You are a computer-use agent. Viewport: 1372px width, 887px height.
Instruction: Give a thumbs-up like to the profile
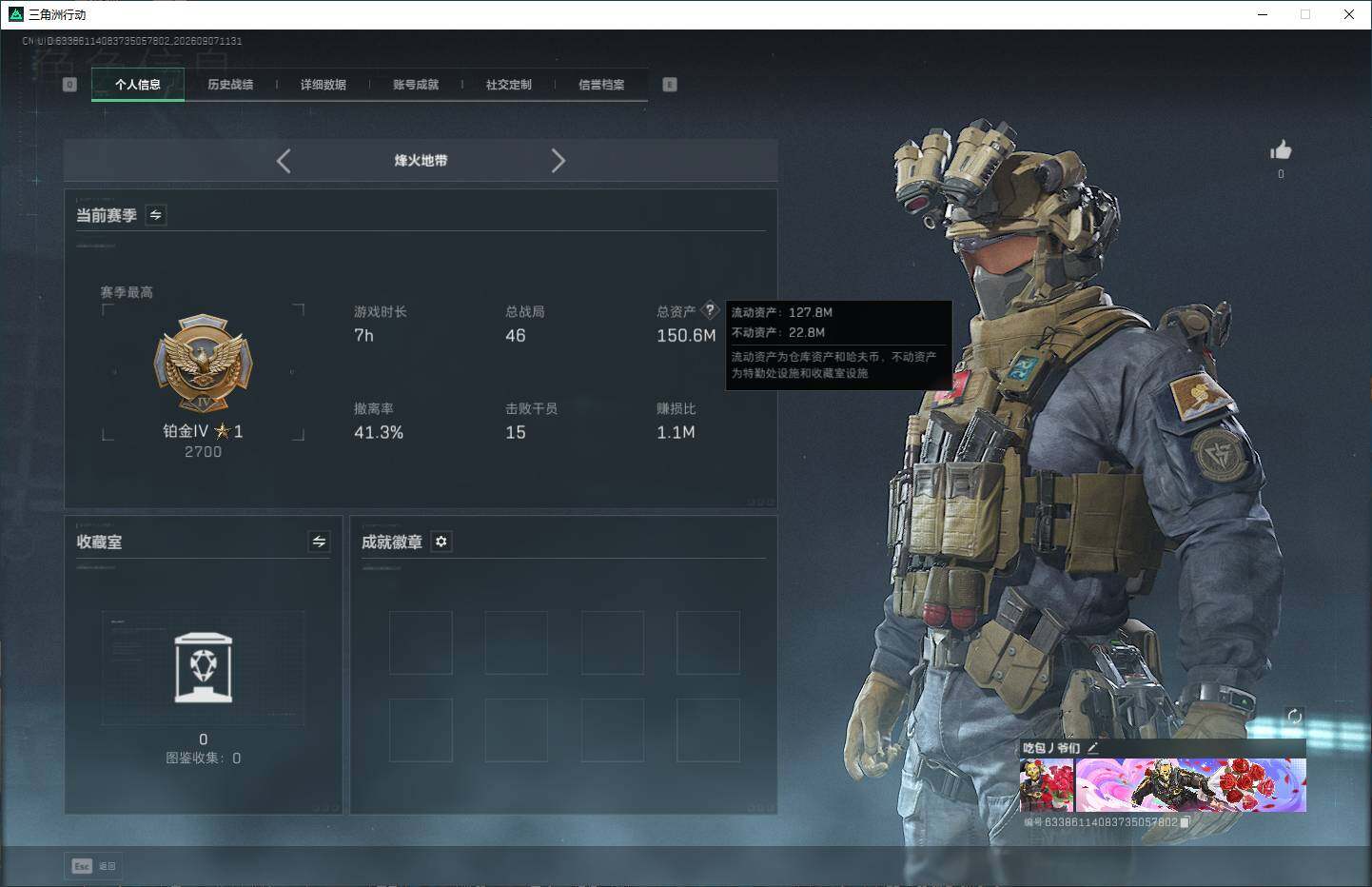[x=1281, y=150]
